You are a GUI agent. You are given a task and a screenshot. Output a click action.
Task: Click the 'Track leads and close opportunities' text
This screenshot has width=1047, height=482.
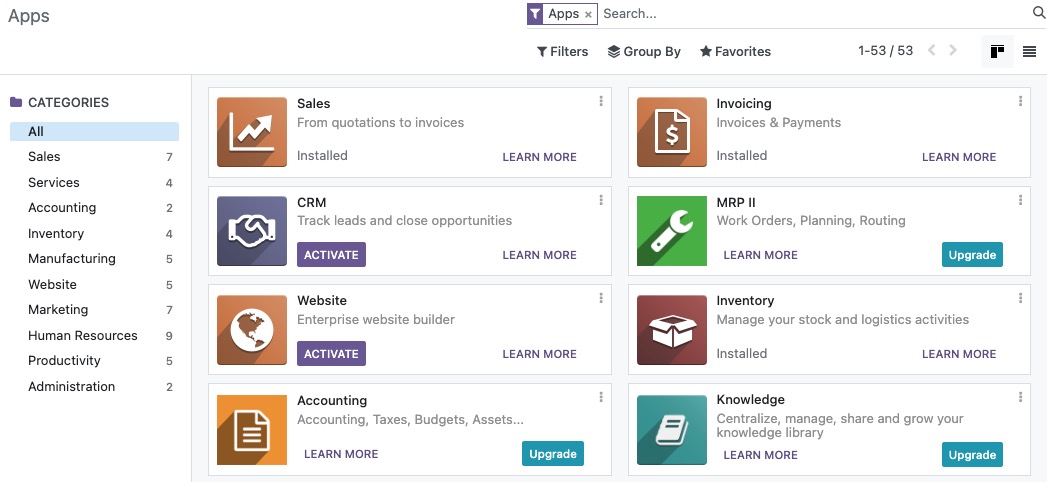(405, 220)
